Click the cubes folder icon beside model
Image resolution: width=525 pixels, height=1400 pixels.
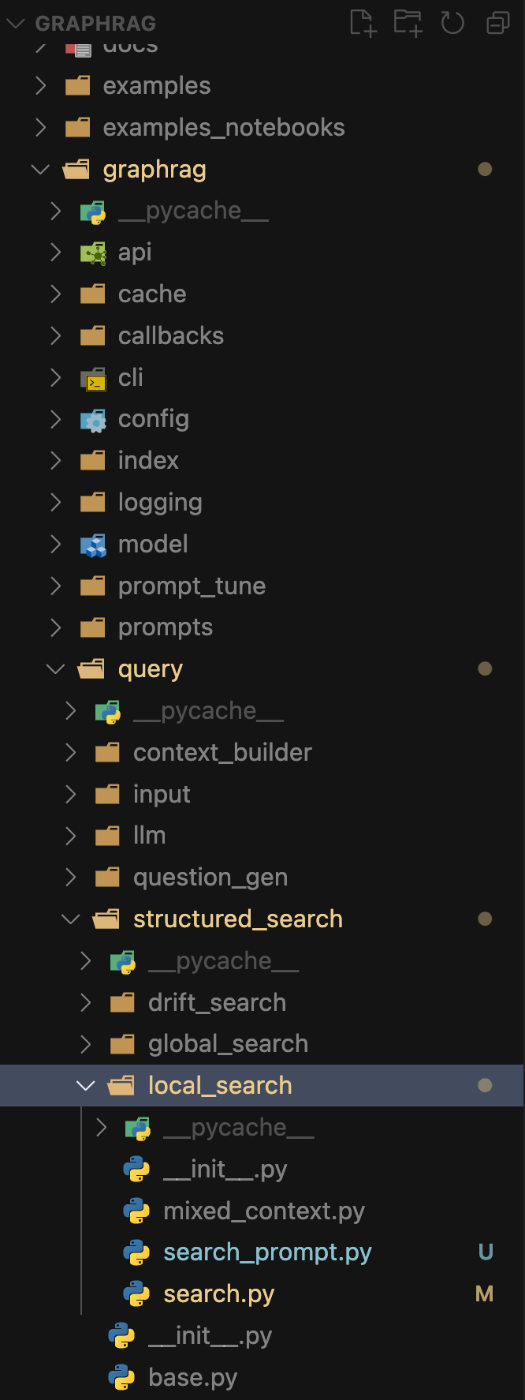93,544
